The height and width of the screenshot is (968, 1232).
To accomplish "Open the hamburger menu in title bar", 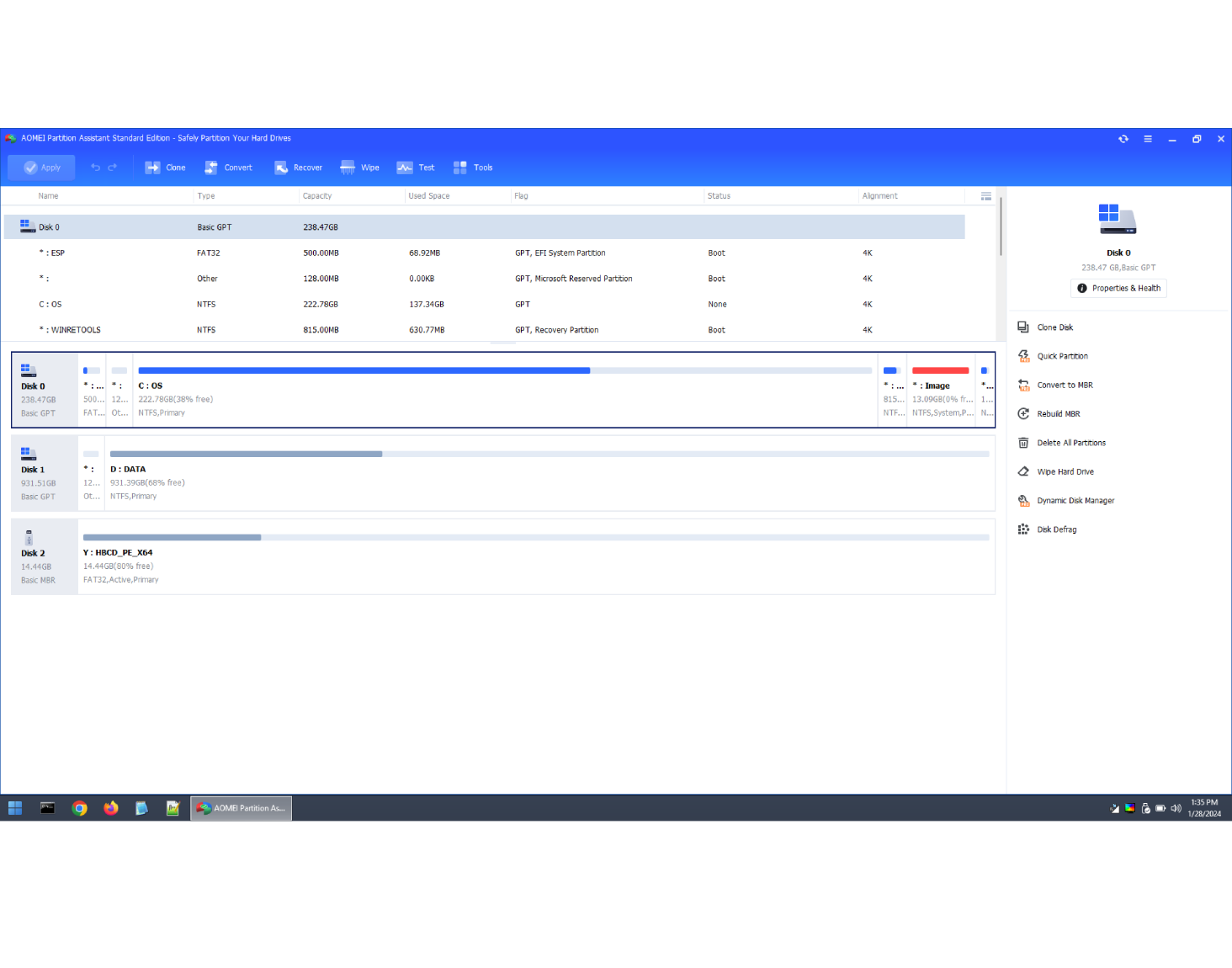I will point(1148,139).
